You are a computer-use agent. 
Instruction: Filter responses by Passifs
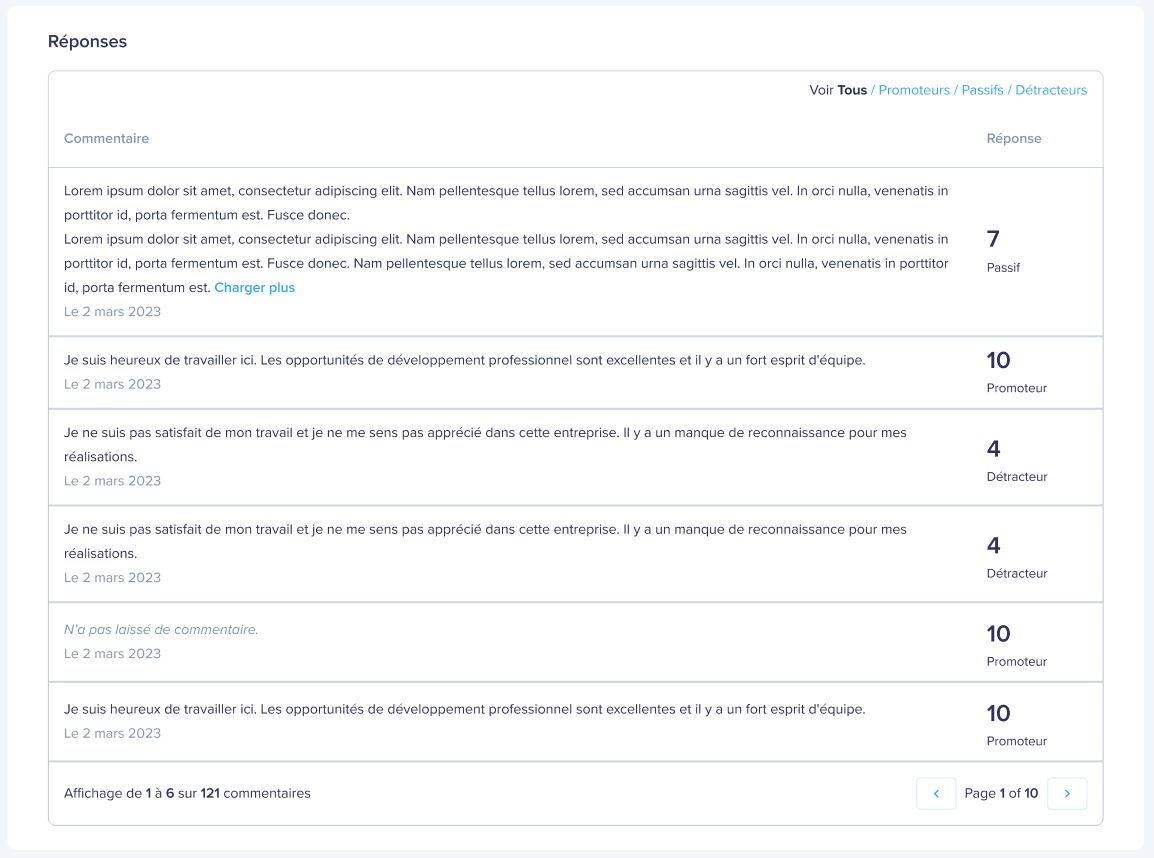click(983, 90)
